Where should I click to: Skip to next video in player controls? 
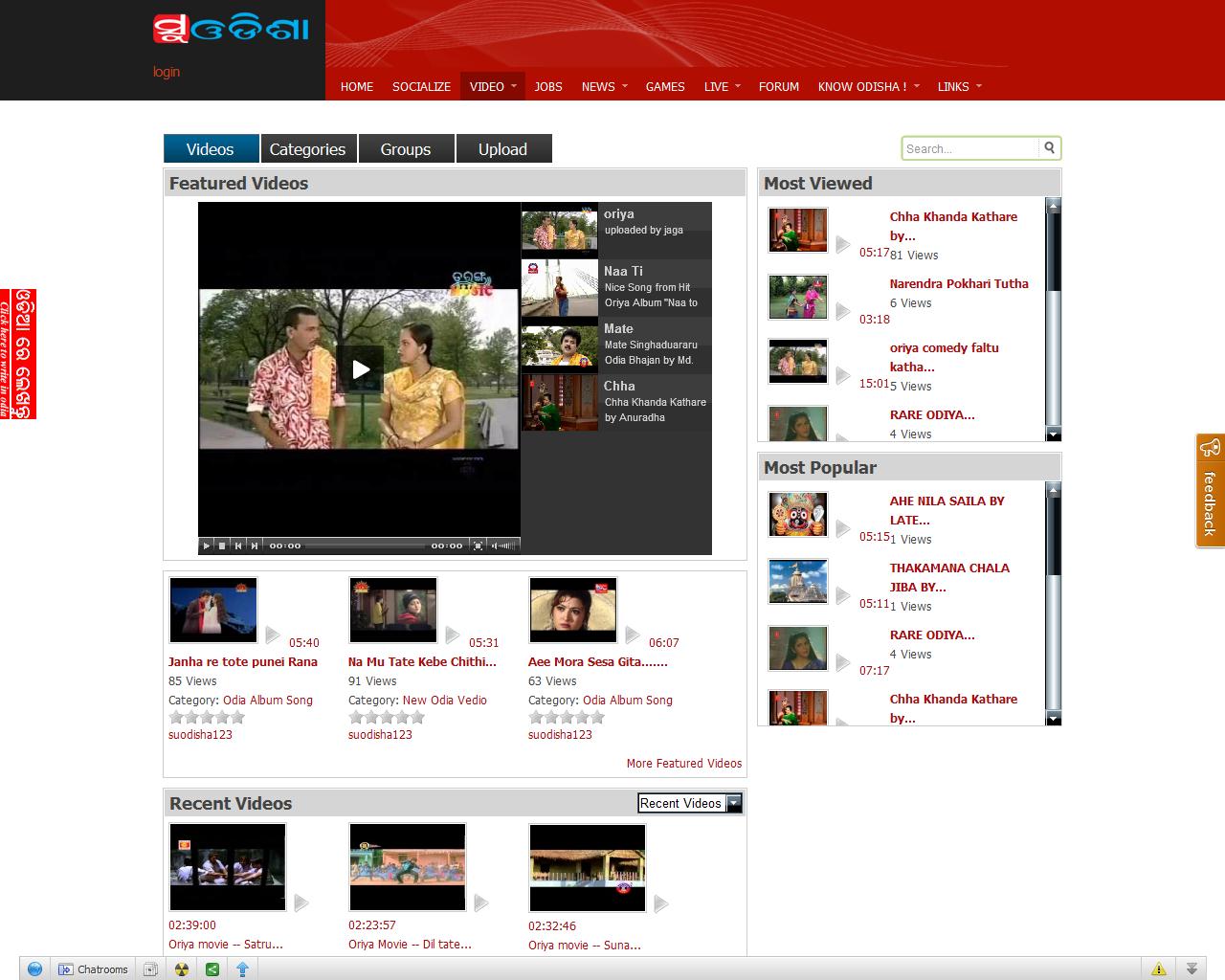click(x=255, y=546)
